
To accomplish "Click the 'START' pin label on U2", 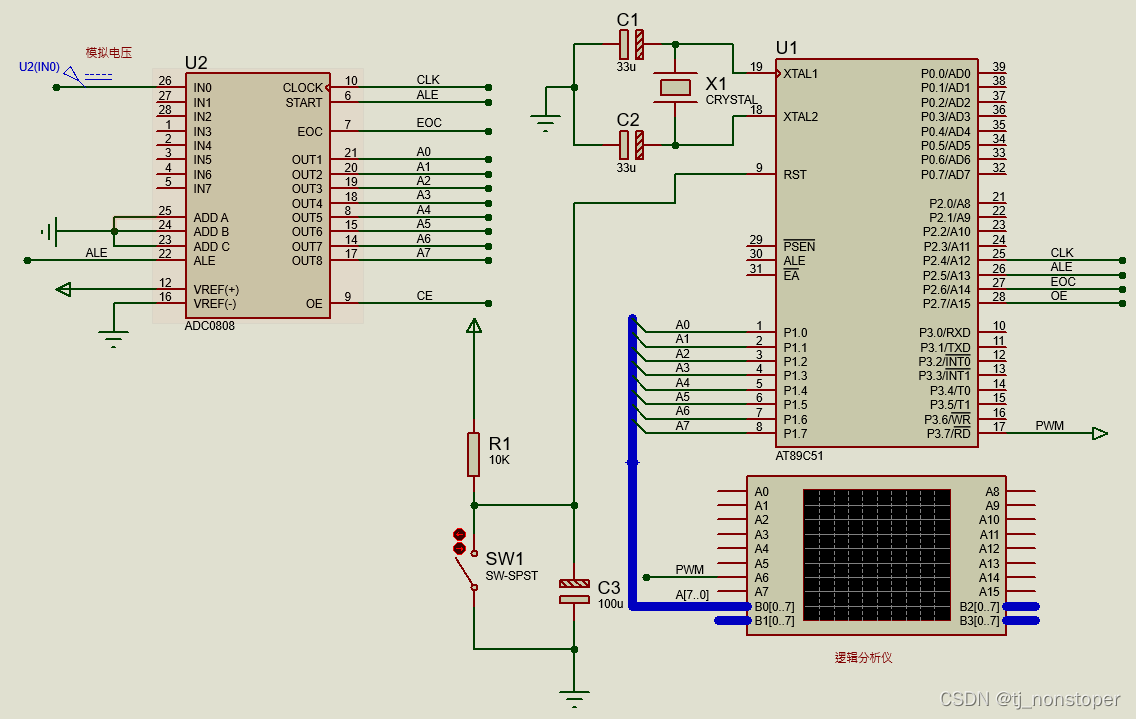I will [304, 102].
